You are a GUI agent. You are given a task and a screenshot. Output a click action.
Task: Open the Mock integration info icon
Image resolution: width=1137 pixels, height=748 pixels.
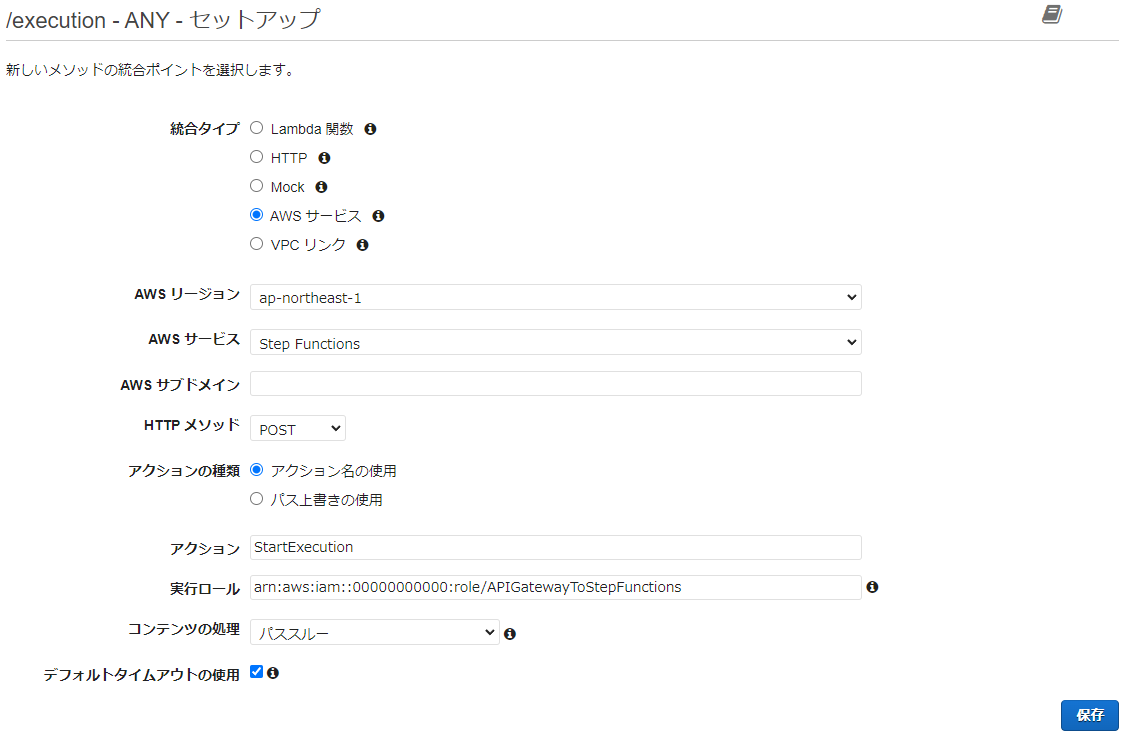[x=321, y=186]
